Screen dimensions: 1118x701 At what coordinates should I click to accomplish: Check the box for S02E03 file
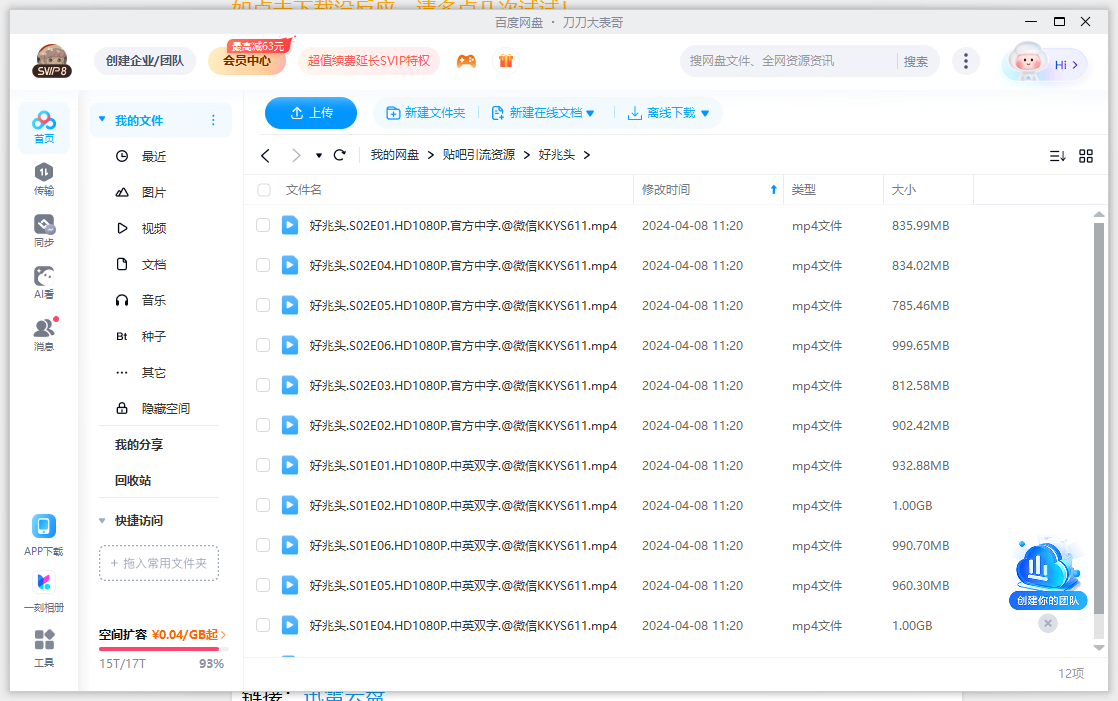[x=263, y=385]
